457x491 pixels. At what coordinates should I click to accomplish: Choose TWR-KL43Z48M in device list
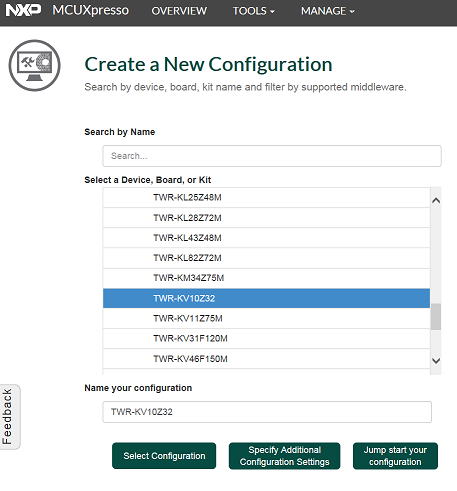coord(266,238)
